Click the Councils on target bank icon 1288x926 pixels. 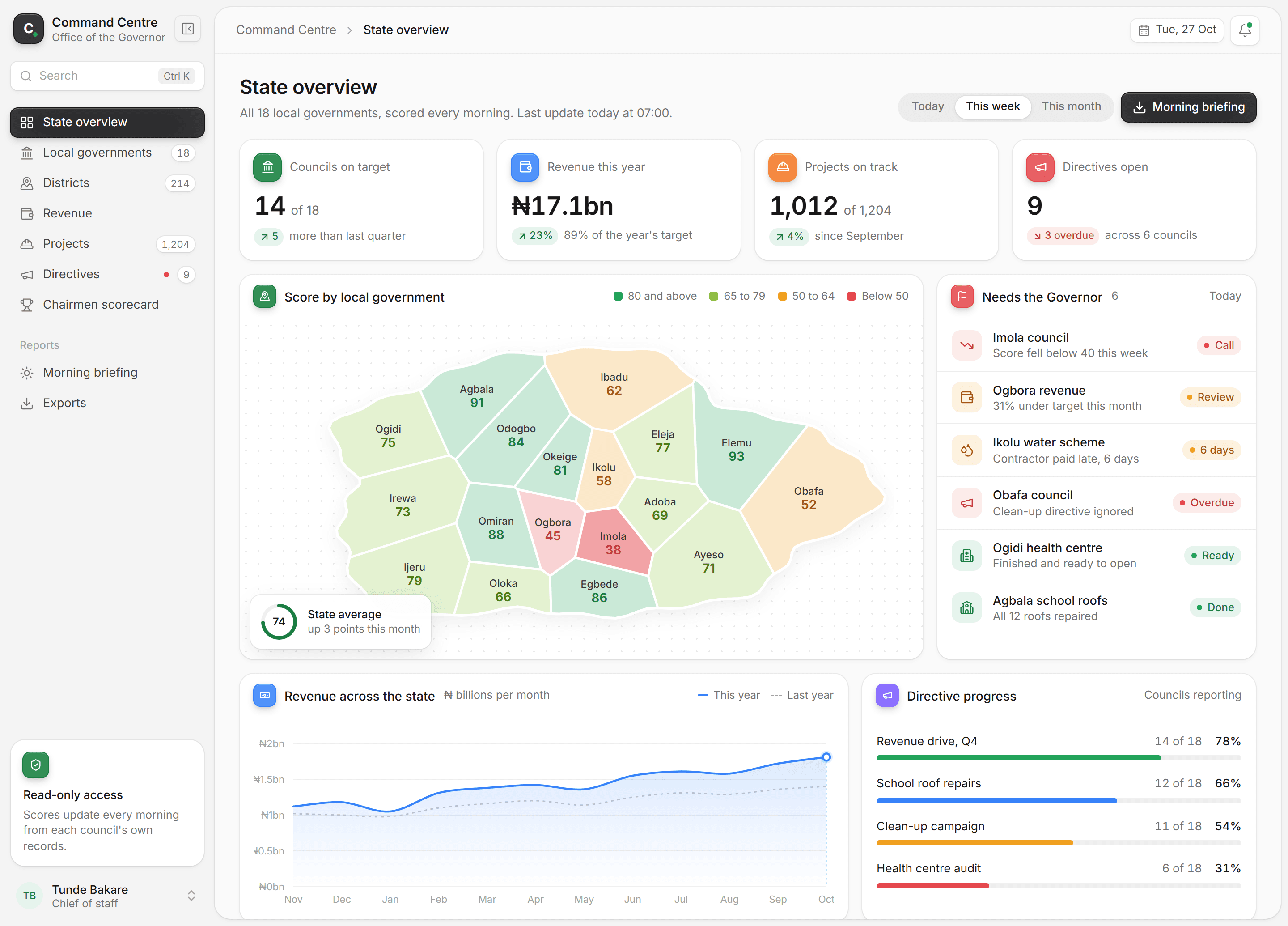click(x=267, y=167)
